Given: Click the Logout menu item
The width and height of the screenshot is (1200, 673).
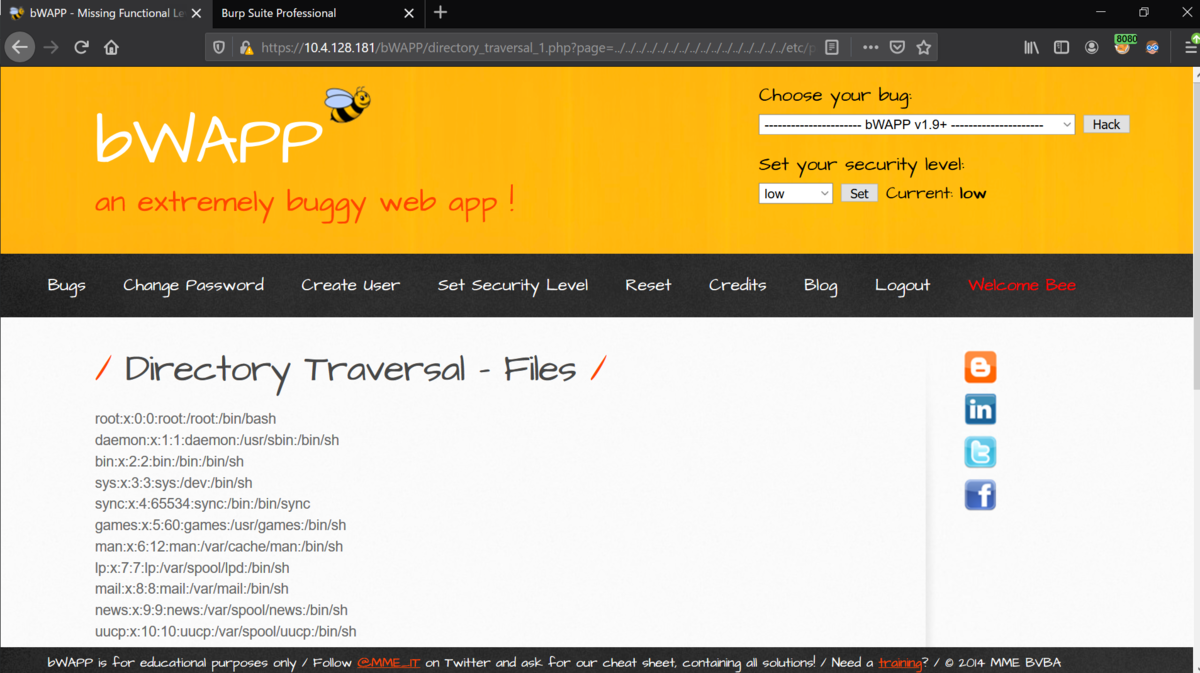Looking at the screenshot, I should tap(902, 285).
